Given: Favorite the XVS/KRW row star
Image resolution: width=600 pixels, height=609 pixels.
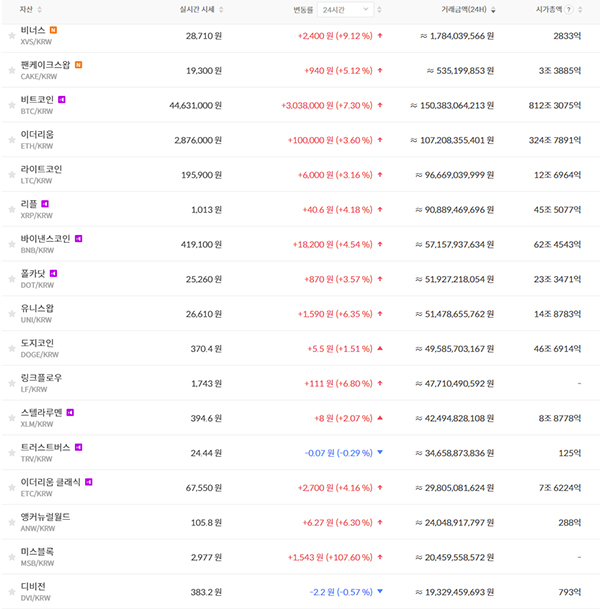Looking at the screenshot, I should coord(12,36).
